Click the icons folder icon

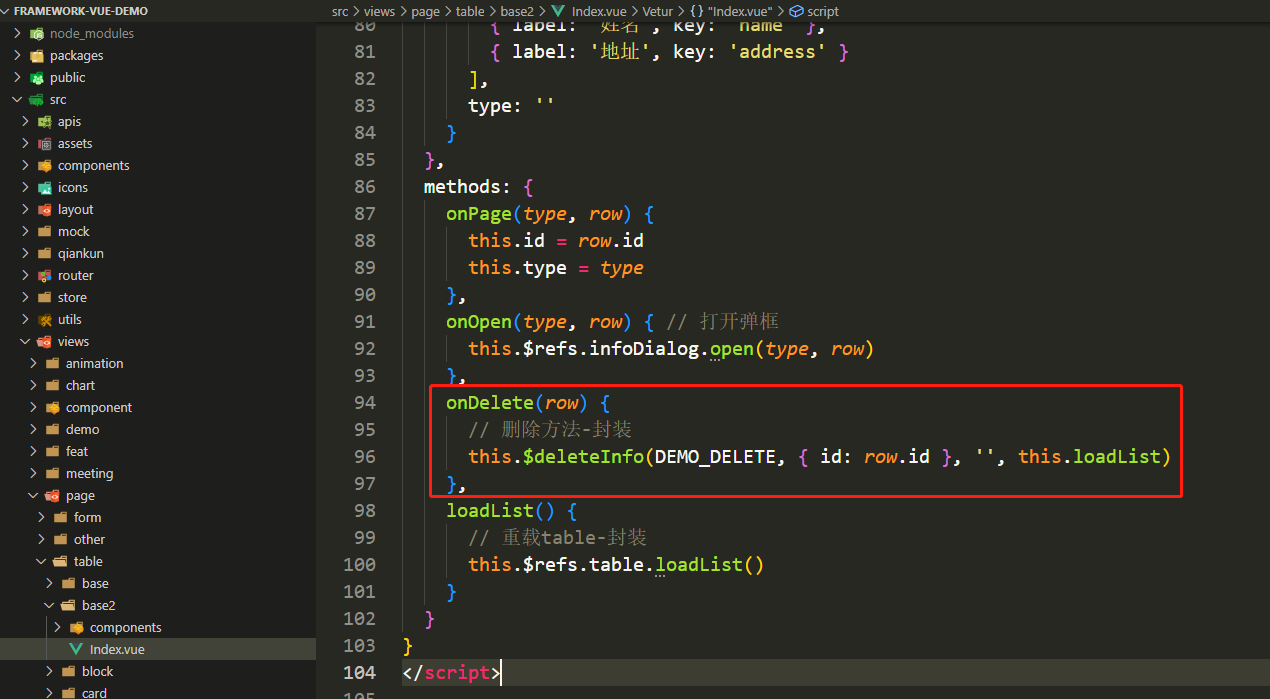coord(45,187)
